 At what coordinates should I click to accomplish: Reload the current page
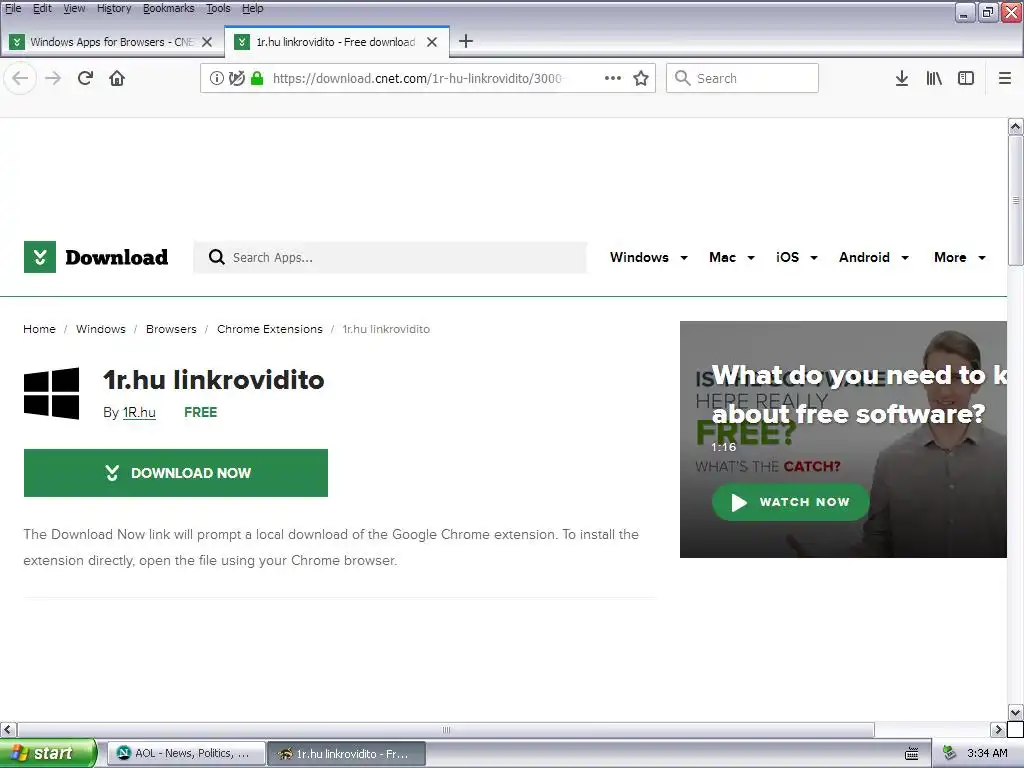85,78
